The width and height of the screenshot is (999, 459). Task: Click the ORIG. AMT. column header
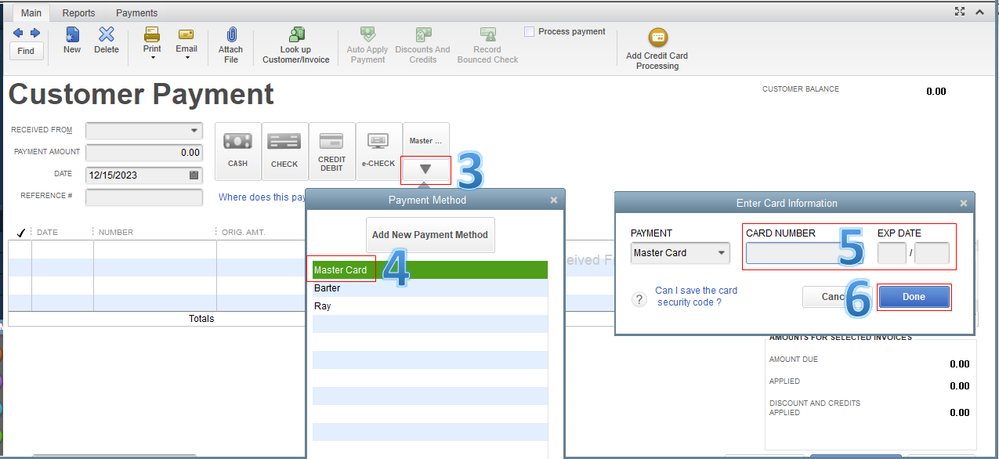(x=243, y=232)
